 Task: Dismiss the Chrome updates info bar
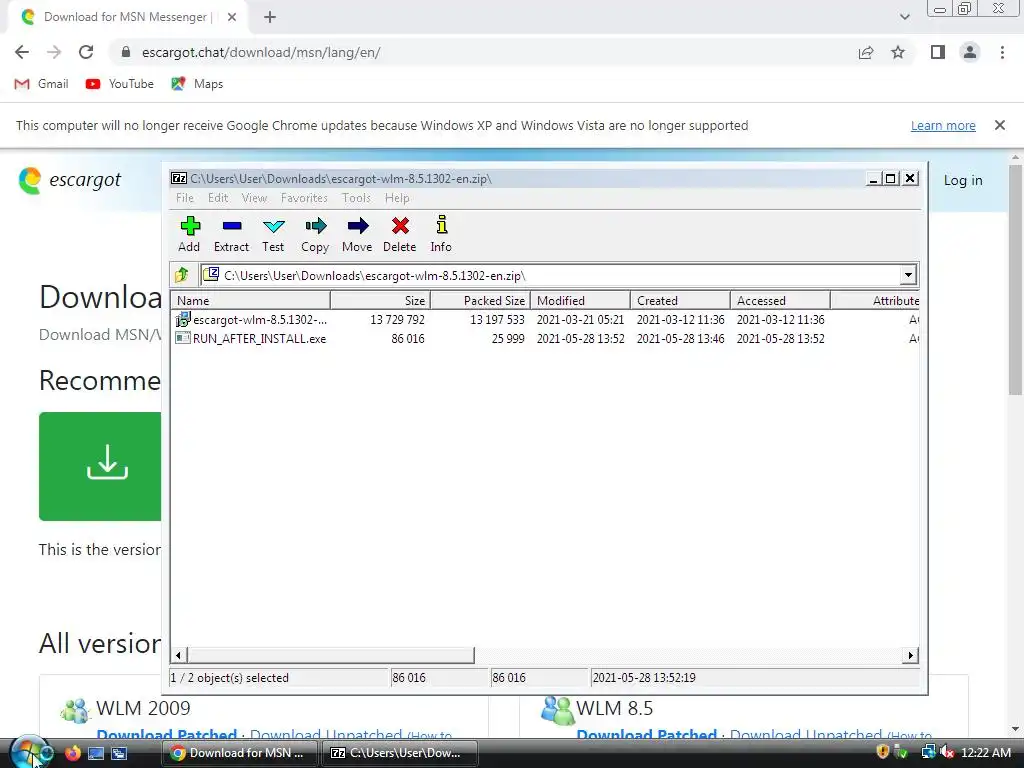[999, 125]
